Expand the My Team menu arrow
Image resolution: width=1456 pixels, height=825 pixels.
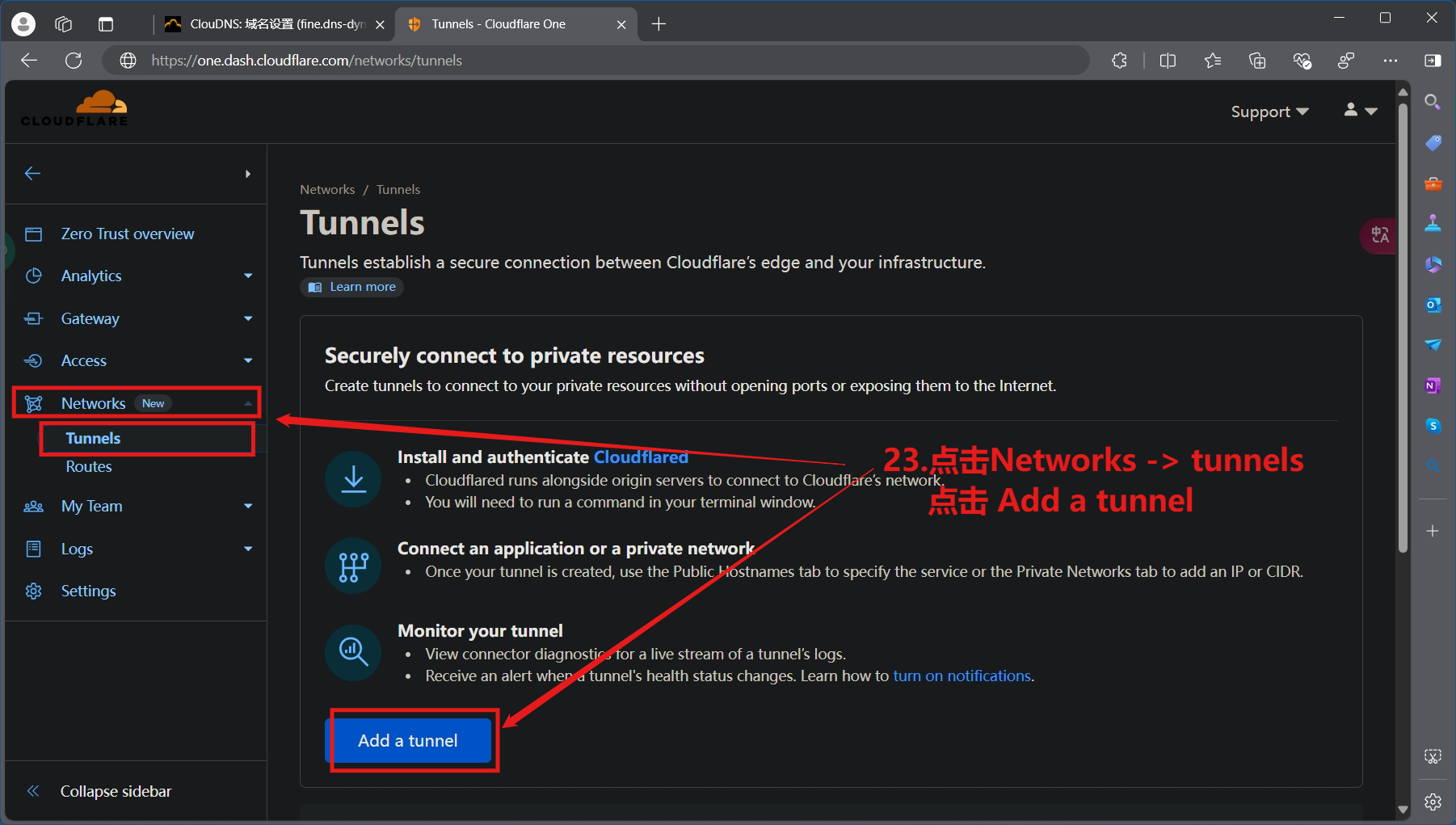248,507
